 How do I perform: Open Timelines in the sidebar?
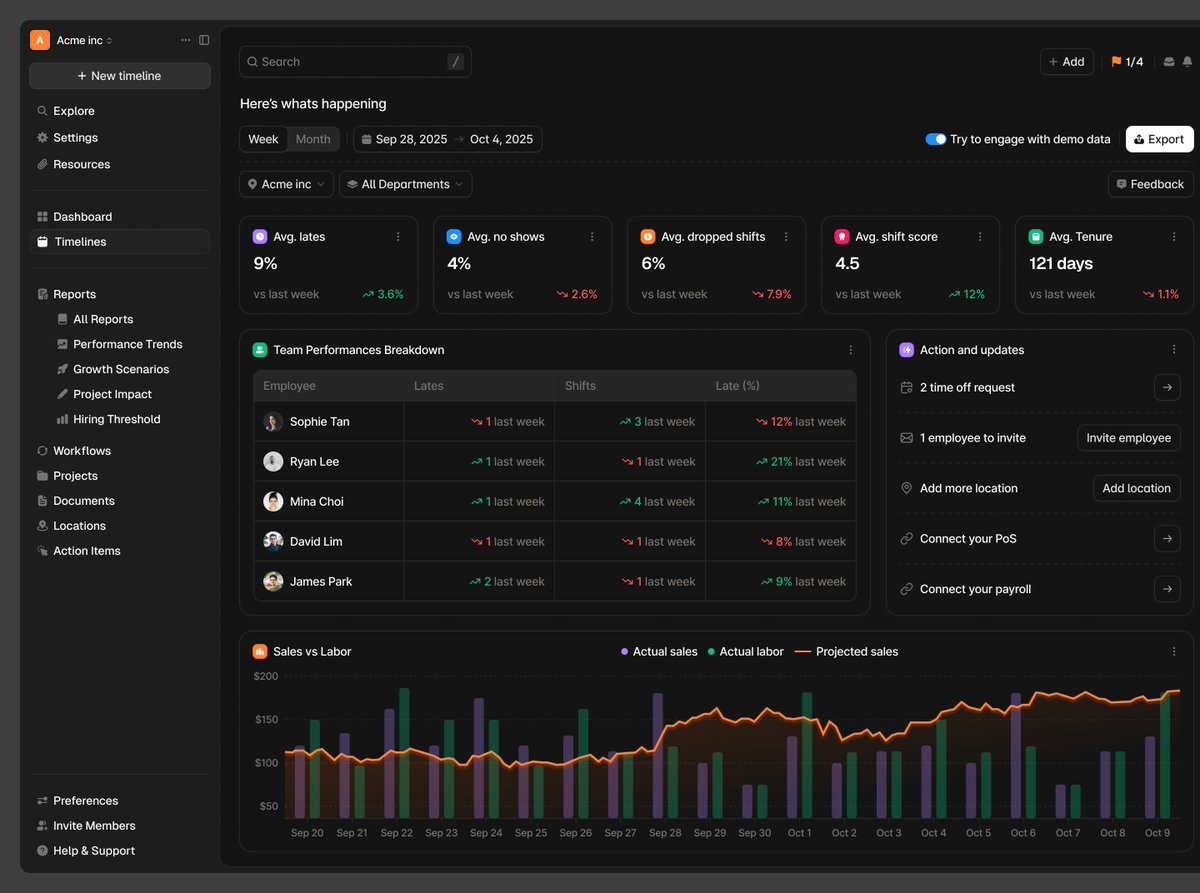(118, 242)
